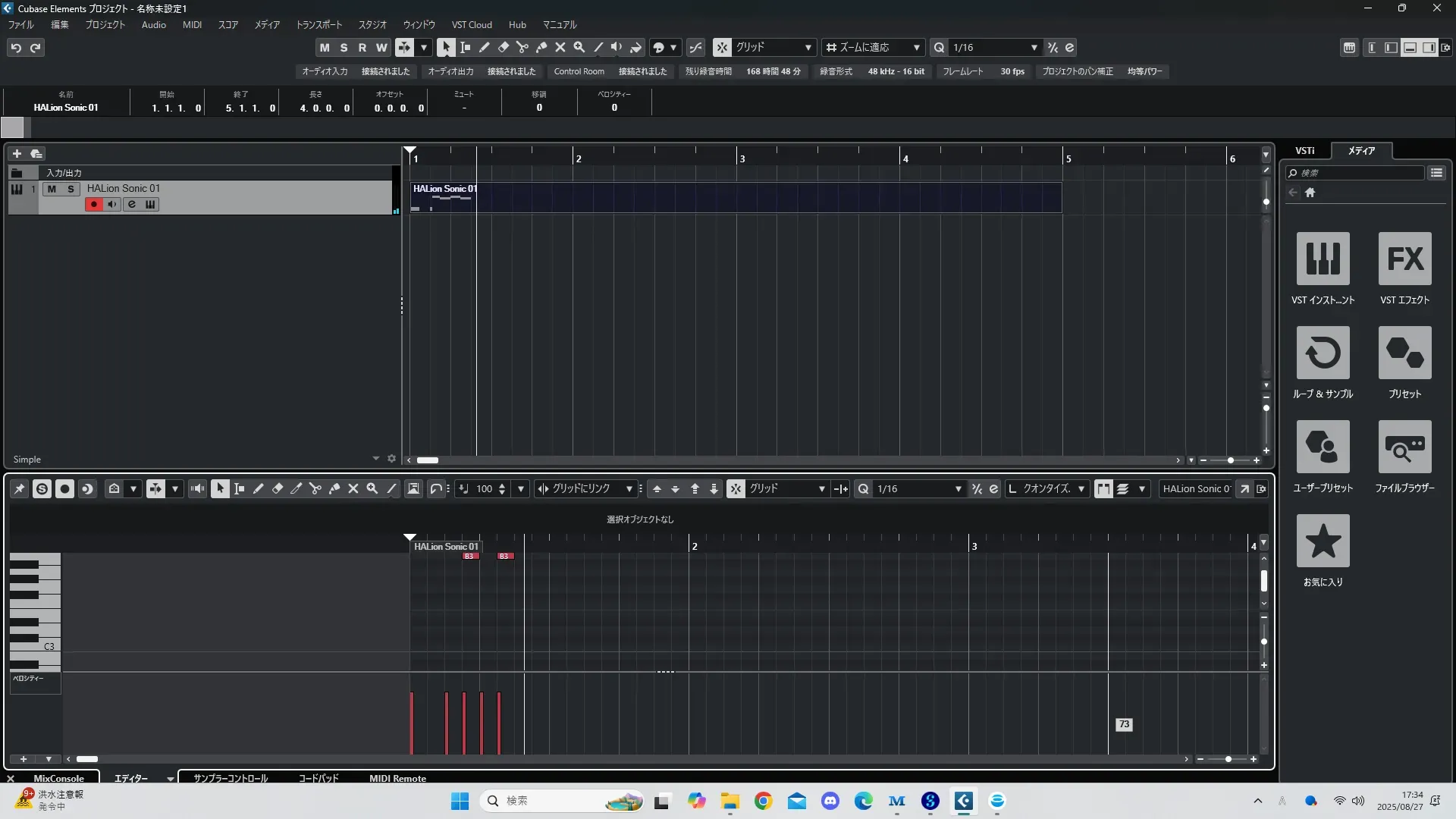Expand the 1/16 quantize preset dropdown
This screenshot has height=819, width=1456.
click(1034, 47)
